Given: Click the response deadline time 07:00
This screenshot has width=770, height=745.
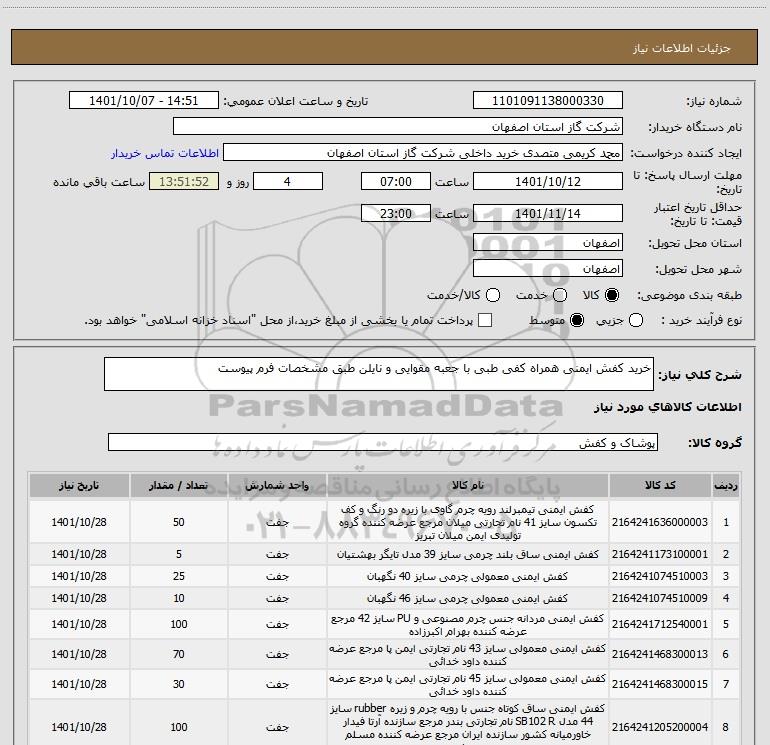Looking at the screenshot, I should [396, 181].
